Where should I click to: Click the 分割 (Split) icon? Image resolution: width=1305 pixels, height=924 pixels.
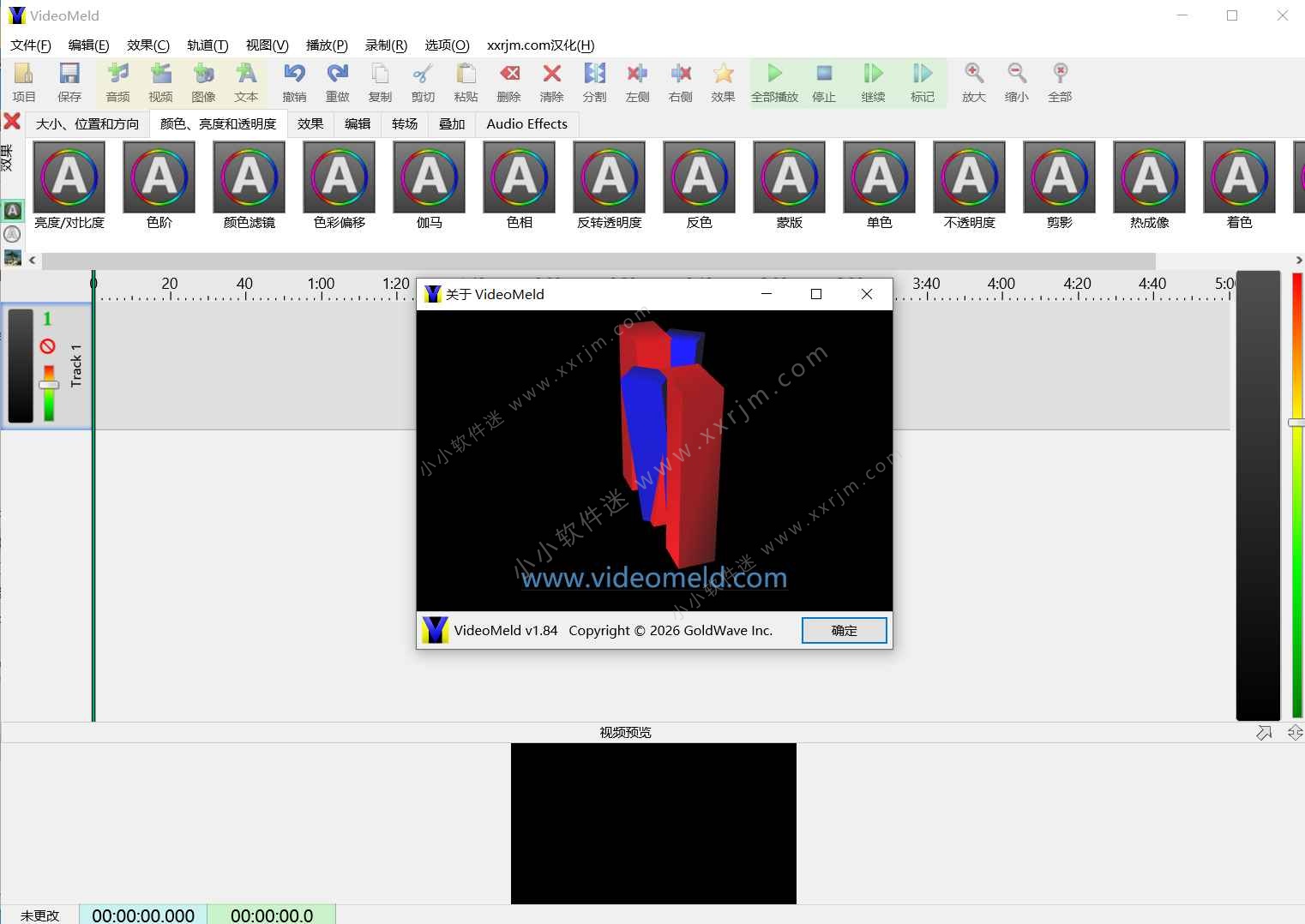coord(594,83)
